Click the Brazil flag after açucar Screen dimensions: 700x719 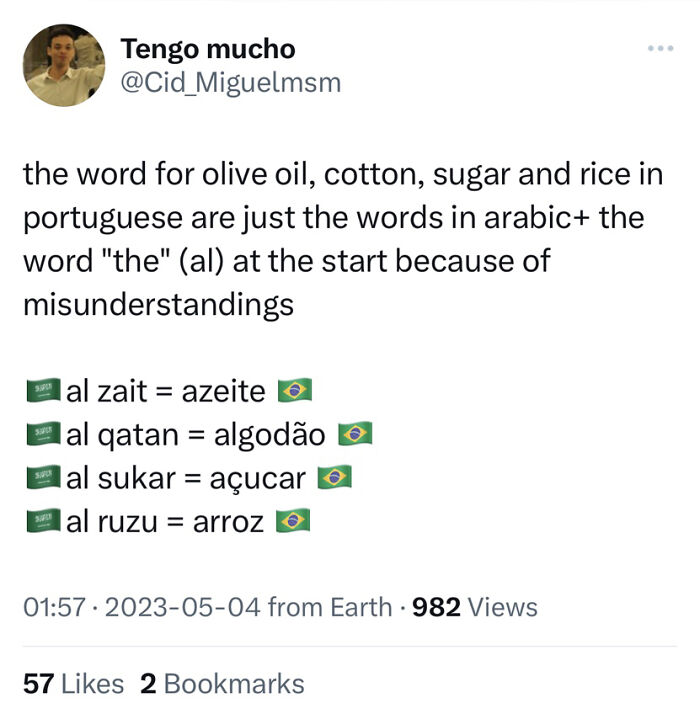[334, 478]
